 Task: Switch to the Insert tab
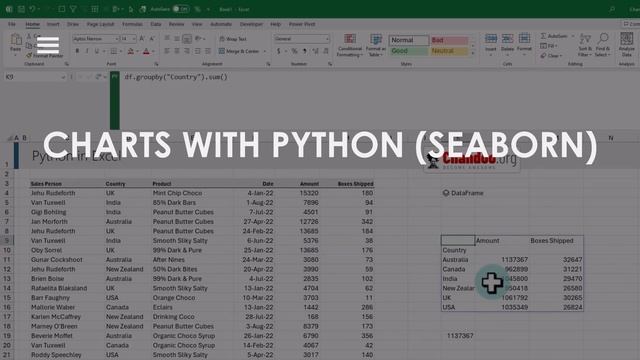click(53, 24)
